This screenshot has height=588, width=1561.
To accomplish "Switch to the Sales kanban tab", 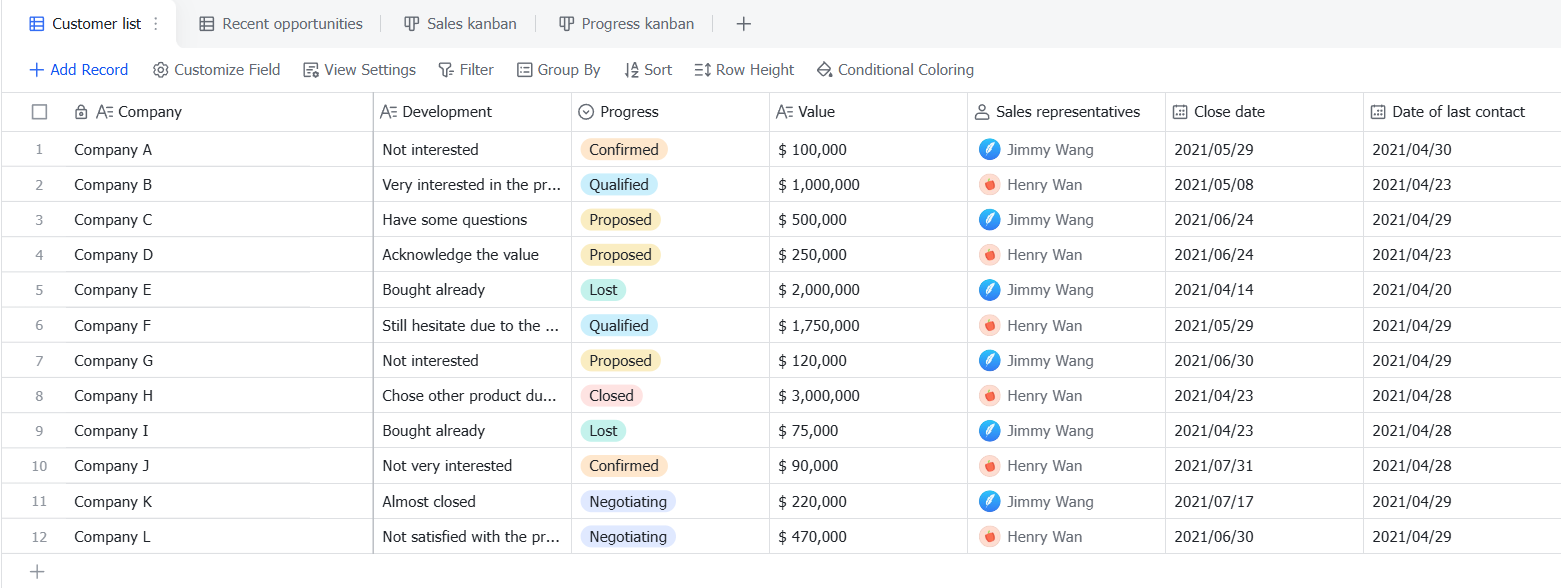I will coord(461,24).
